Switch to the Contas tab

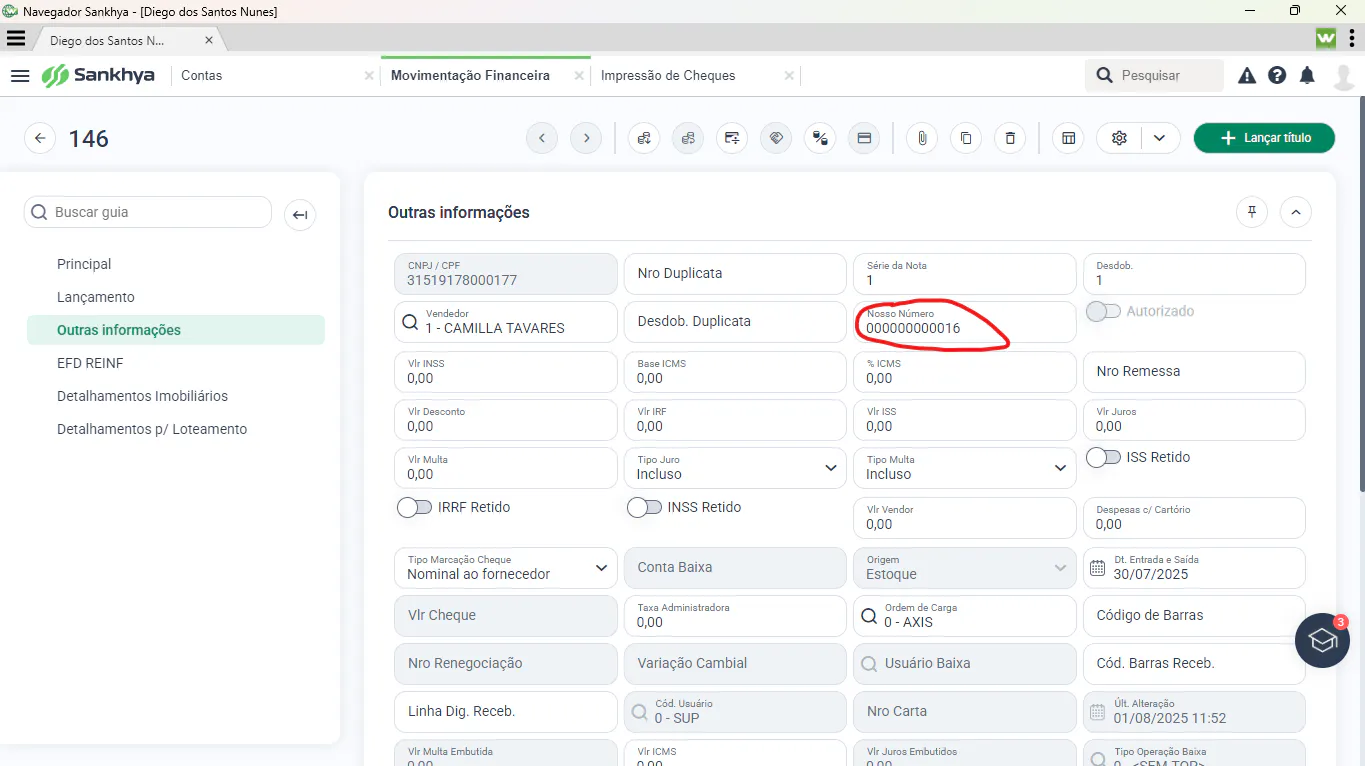(201, 75)
